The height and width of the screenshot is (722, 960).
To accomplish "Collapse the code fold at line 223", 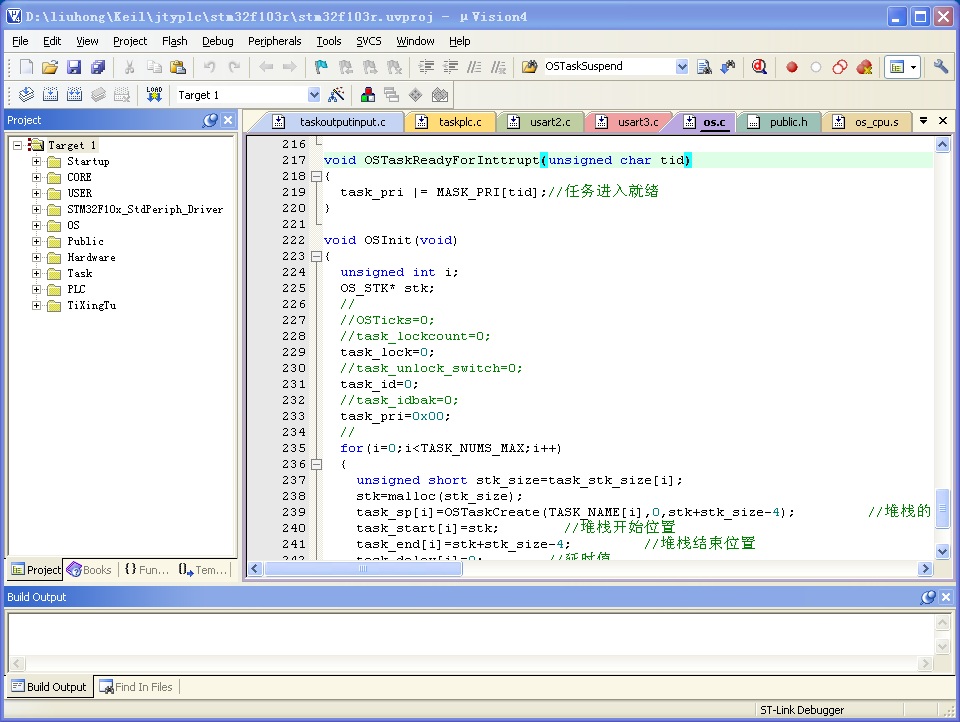I will (x=317, y=256).
